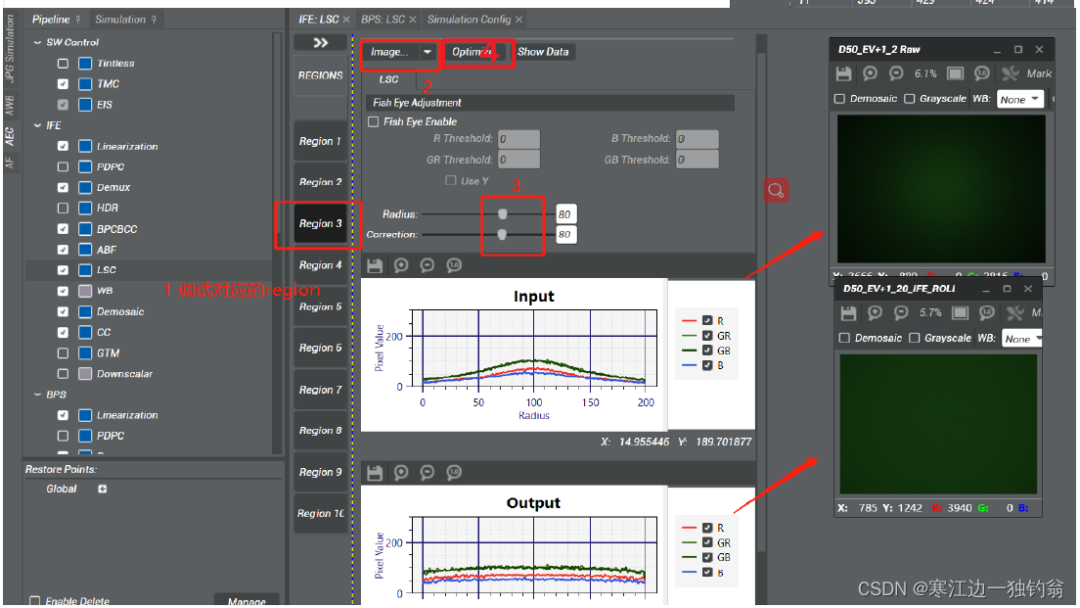Collapse the IFE tree group
Screen dimensions: 1080x608
[x=37, y=125]
